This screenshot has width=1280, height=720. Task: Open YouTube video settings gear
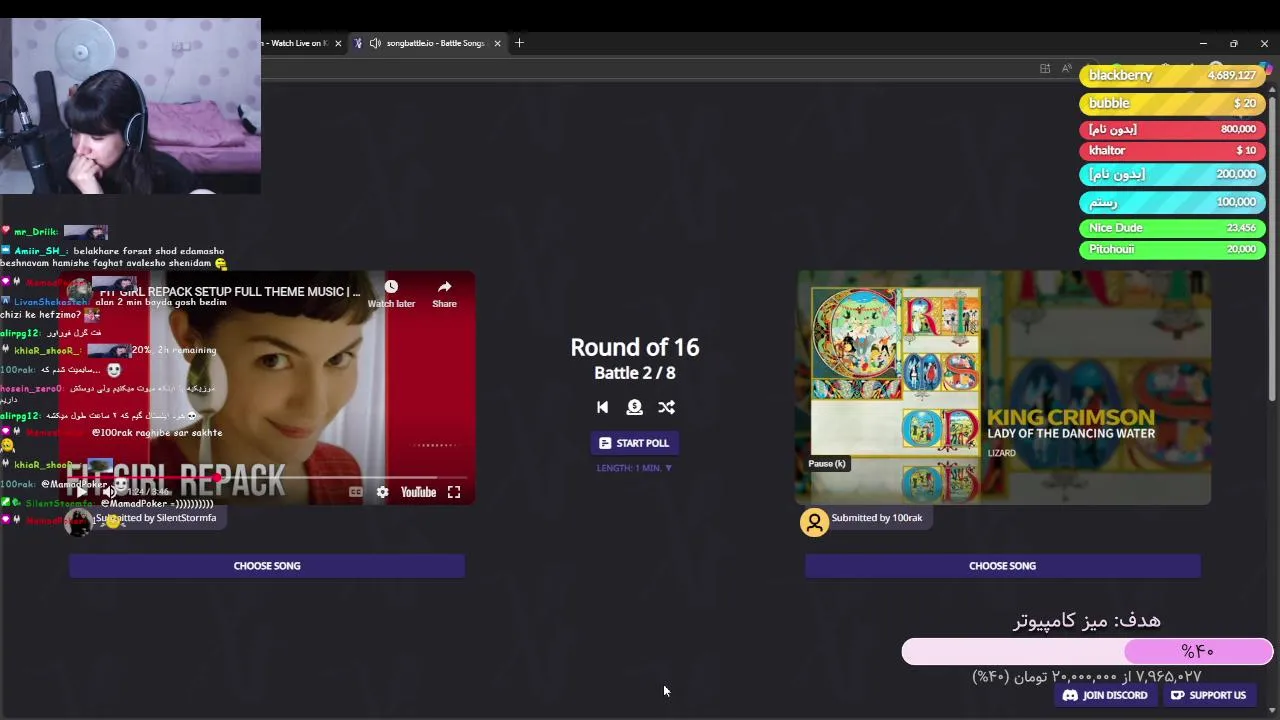(x=382, y=492)
